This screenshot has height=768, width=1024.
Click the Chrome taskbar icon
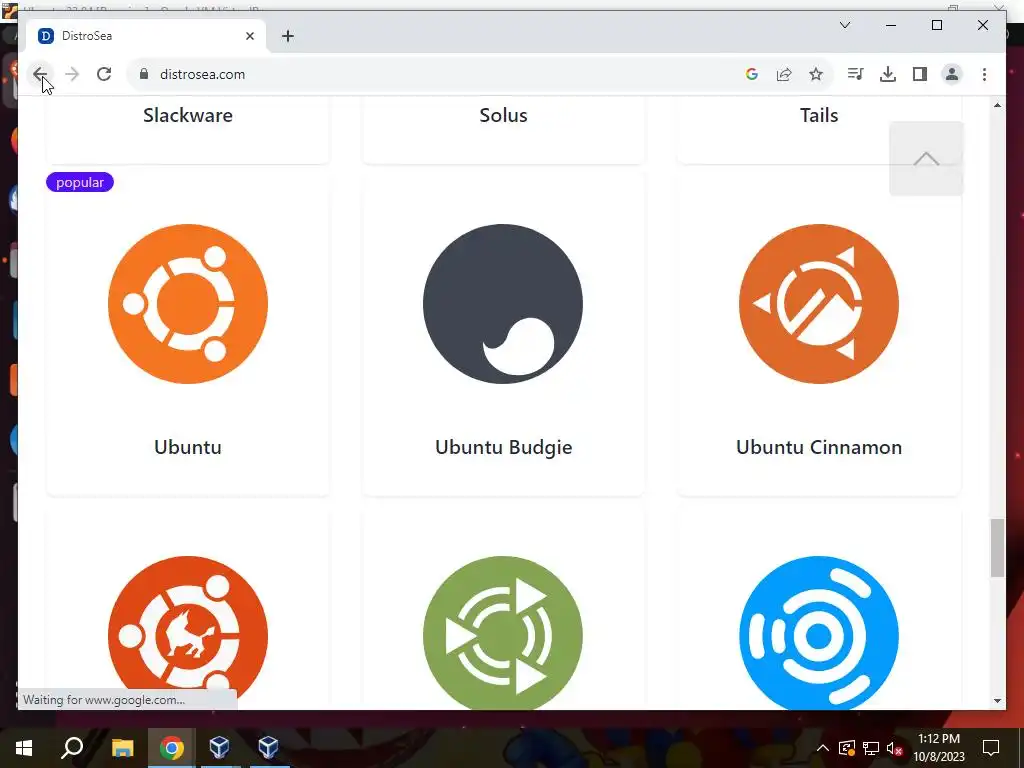pyautogui.click(x=171, y=748)
